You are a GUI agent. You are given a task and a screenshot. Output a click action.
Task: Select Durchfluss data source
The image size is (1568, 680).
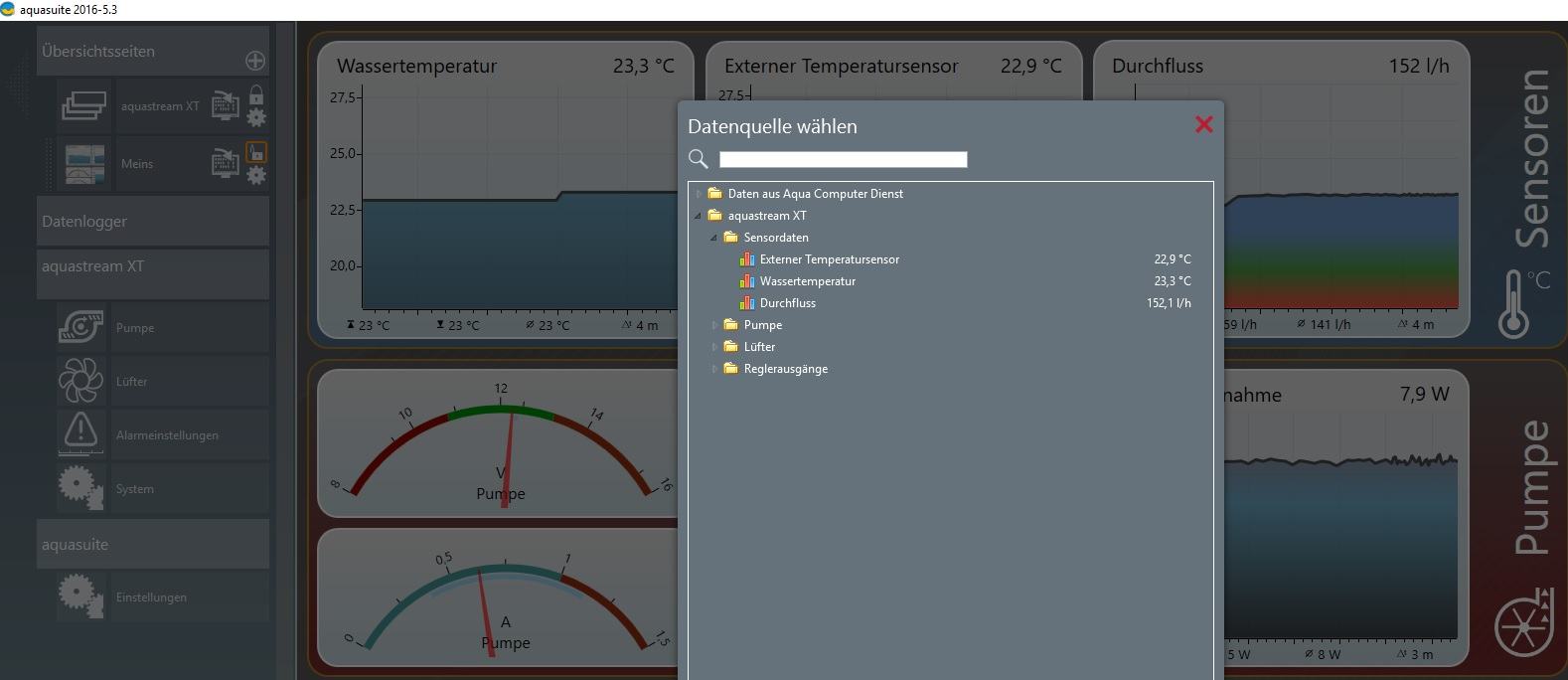point(788,303)
